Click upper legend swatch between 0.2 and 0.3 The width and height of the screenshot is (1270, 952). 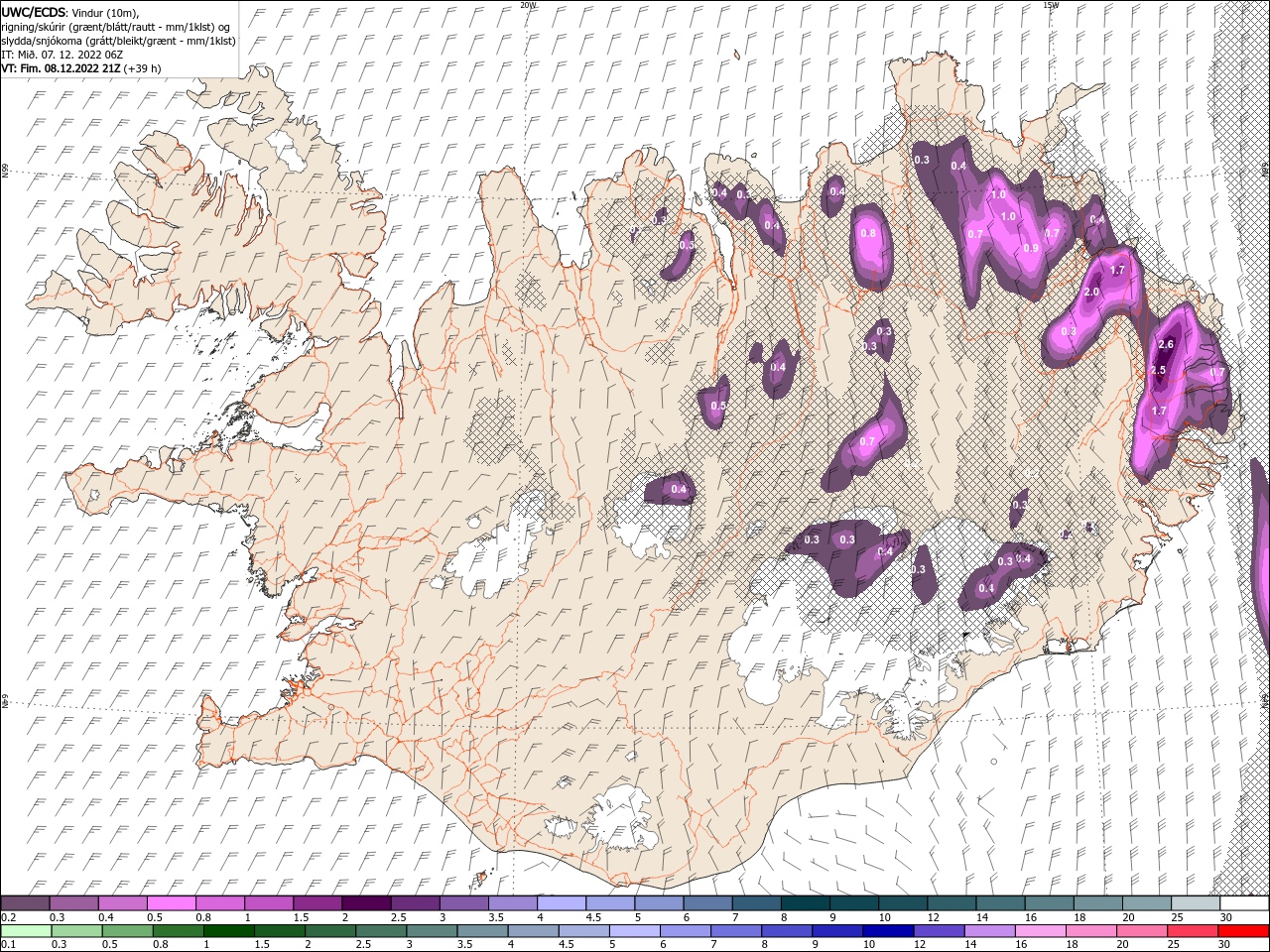(26, 903)
